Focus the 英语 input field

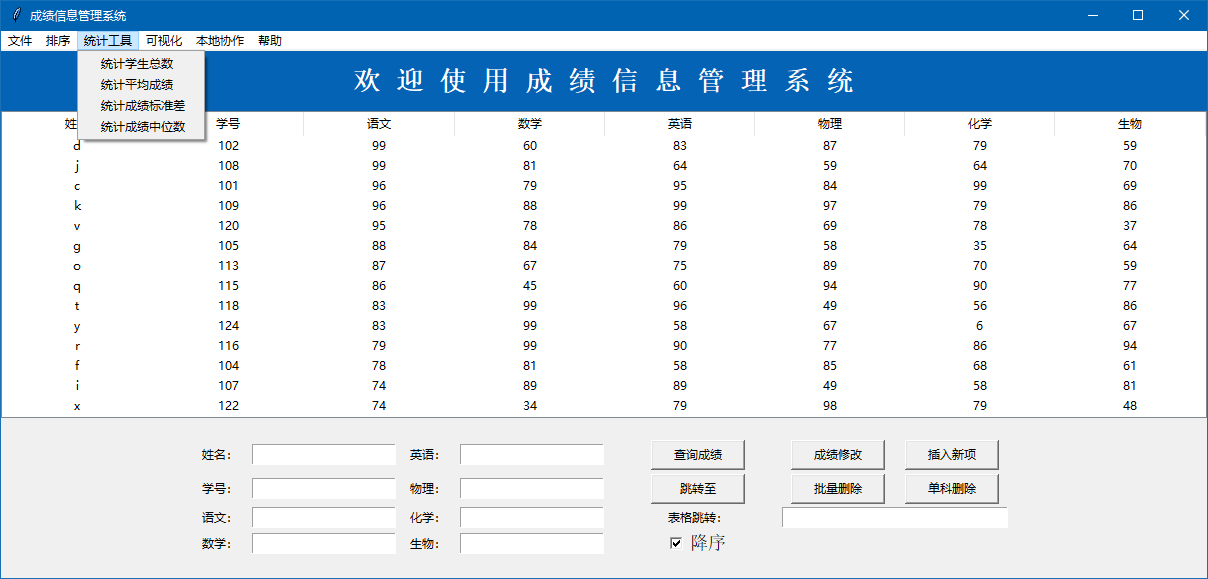532,455
